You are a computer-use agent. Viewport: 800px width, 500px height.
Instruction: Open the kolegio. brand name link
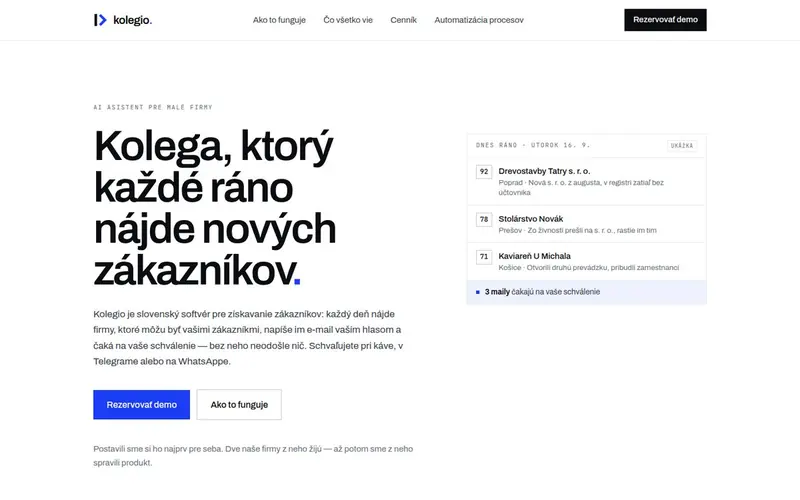coord(133,20)
